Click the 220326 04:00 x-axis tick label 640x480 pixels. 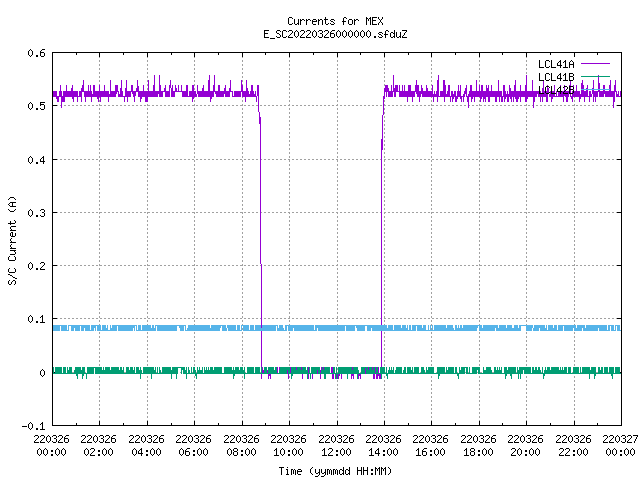(146, 446)
